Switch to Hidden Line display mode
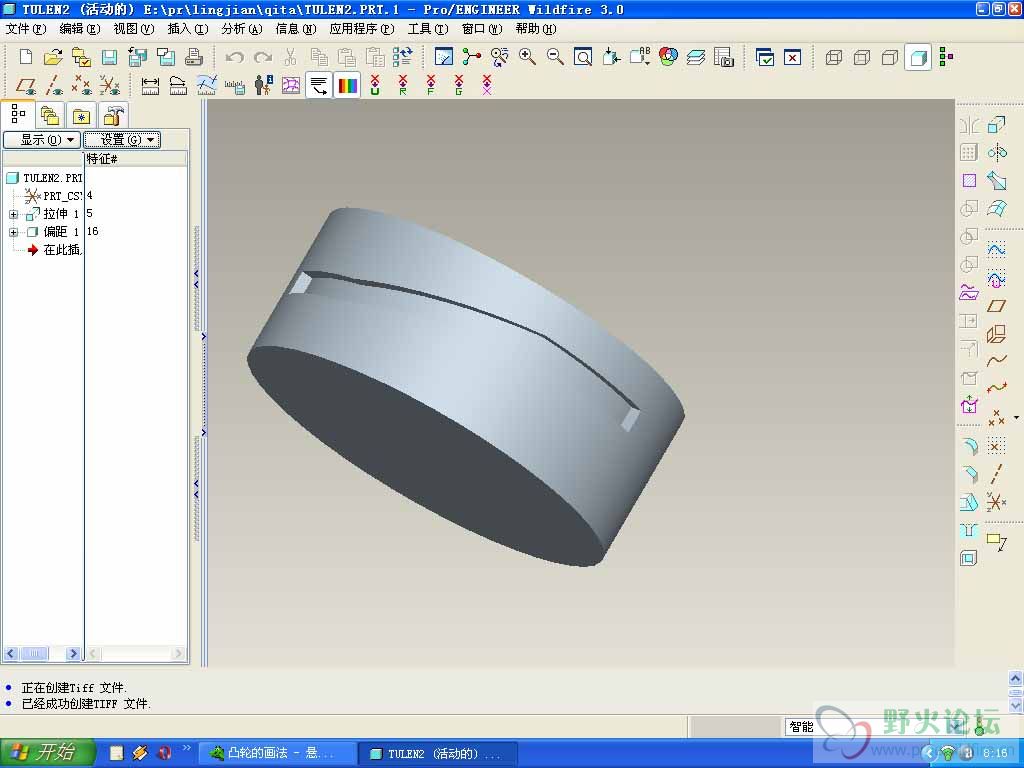The image size is (1024, 768). point(861,57)
